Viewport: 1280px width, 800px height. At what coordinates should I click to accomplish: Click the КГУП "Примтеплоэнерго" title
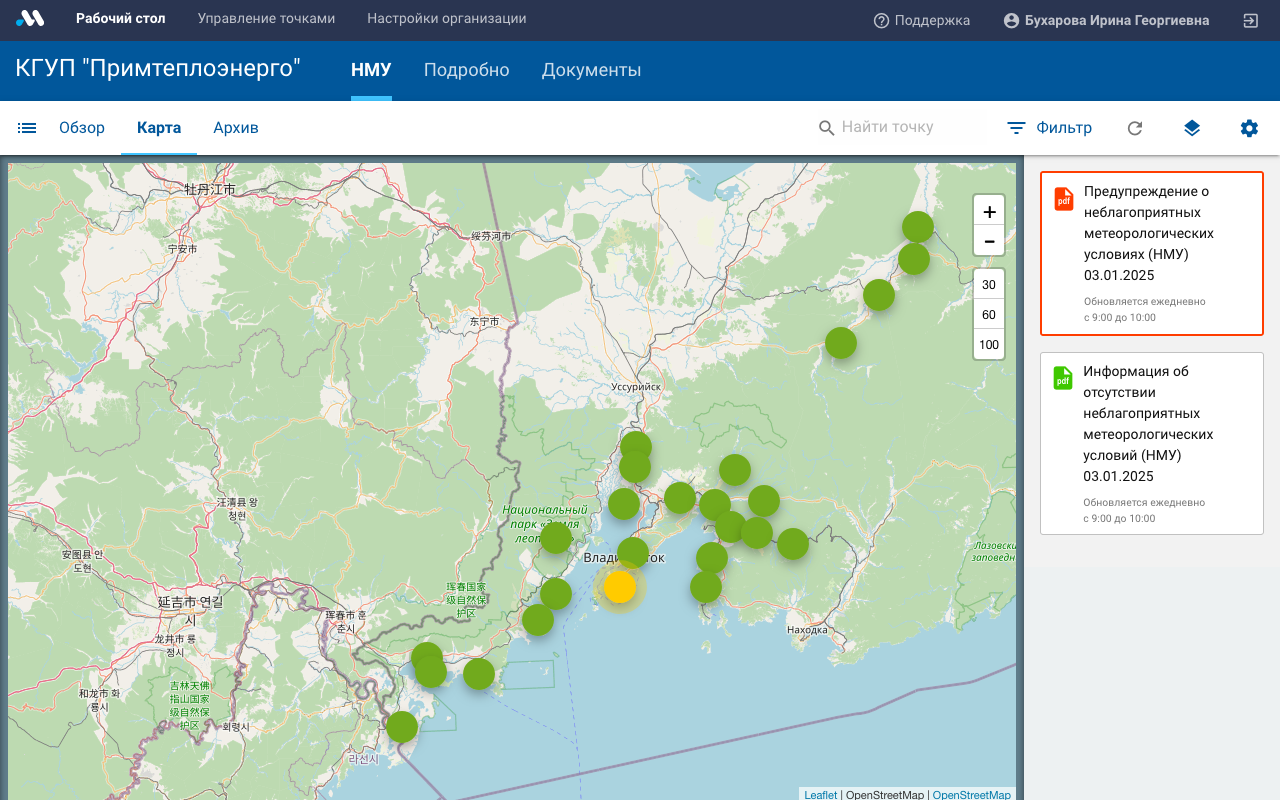[158, 69]
